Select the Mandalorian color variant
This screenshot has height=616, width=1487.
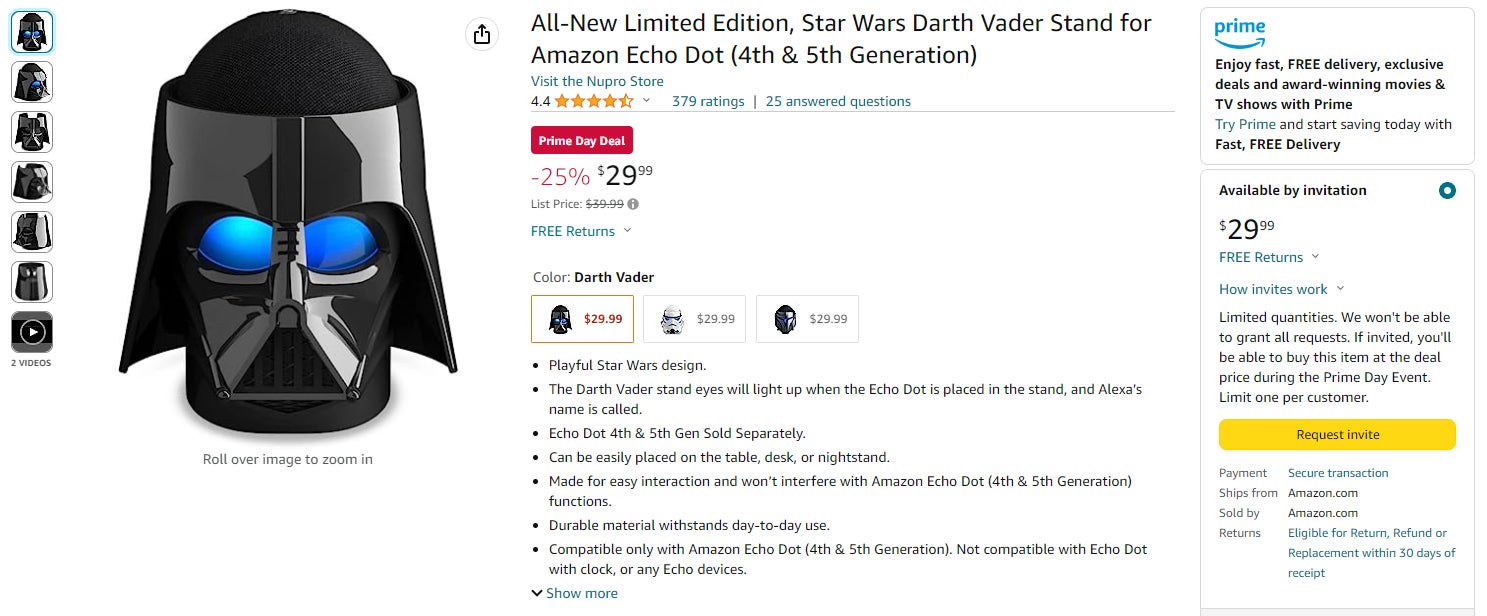(807, 318)
